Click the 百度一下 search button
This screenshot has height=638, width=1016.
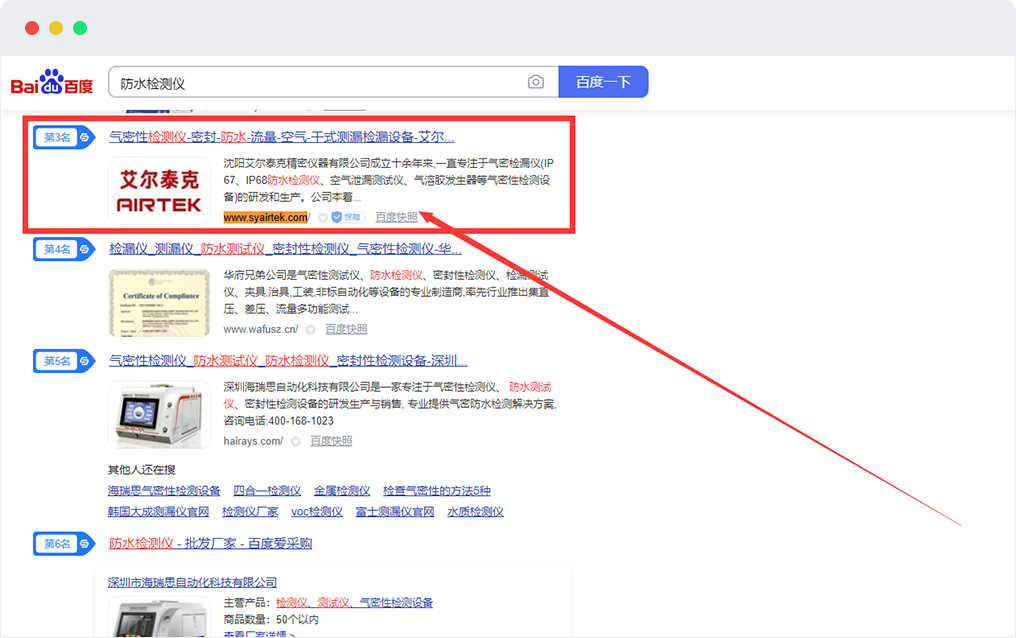tap(603, 82)
